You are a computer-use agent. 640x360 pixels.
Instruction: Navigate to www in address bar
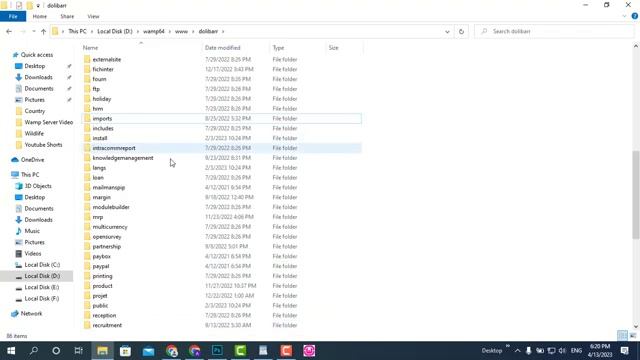coord(181,31)
